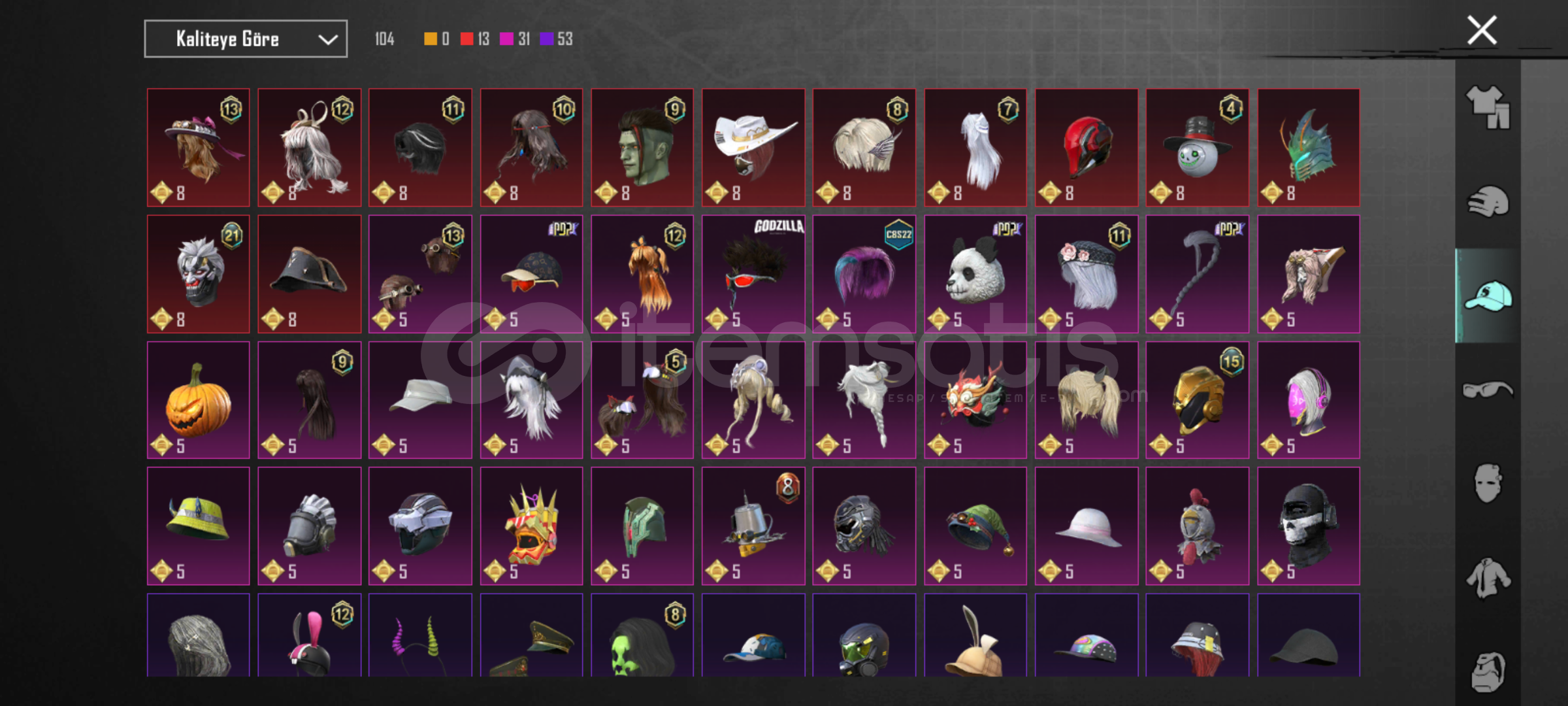Image resolution: width=1568 pixels, height=706 pixels.
Task: Open the outfits category shirt icon
Action: (1488, 107)
